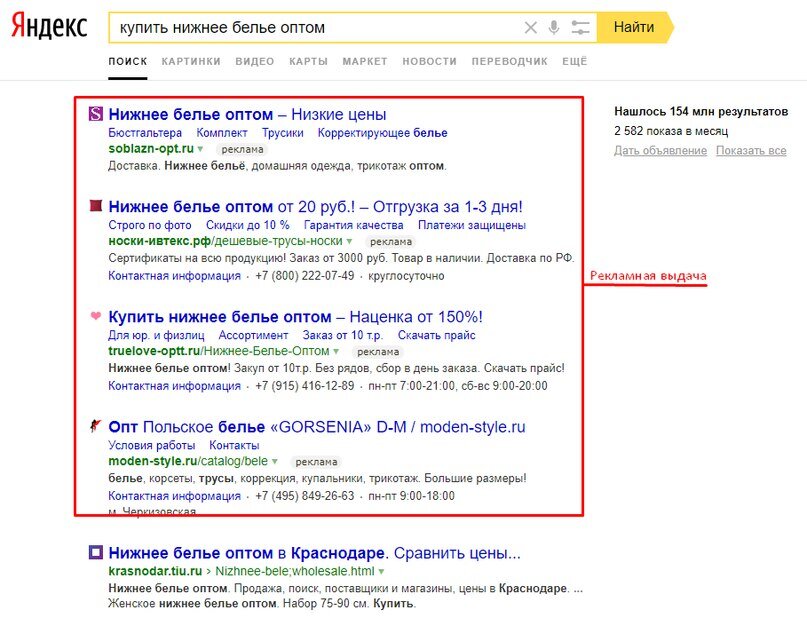Click the Дать объявление link
807x618 pixels.
click(x=660, y=150)
